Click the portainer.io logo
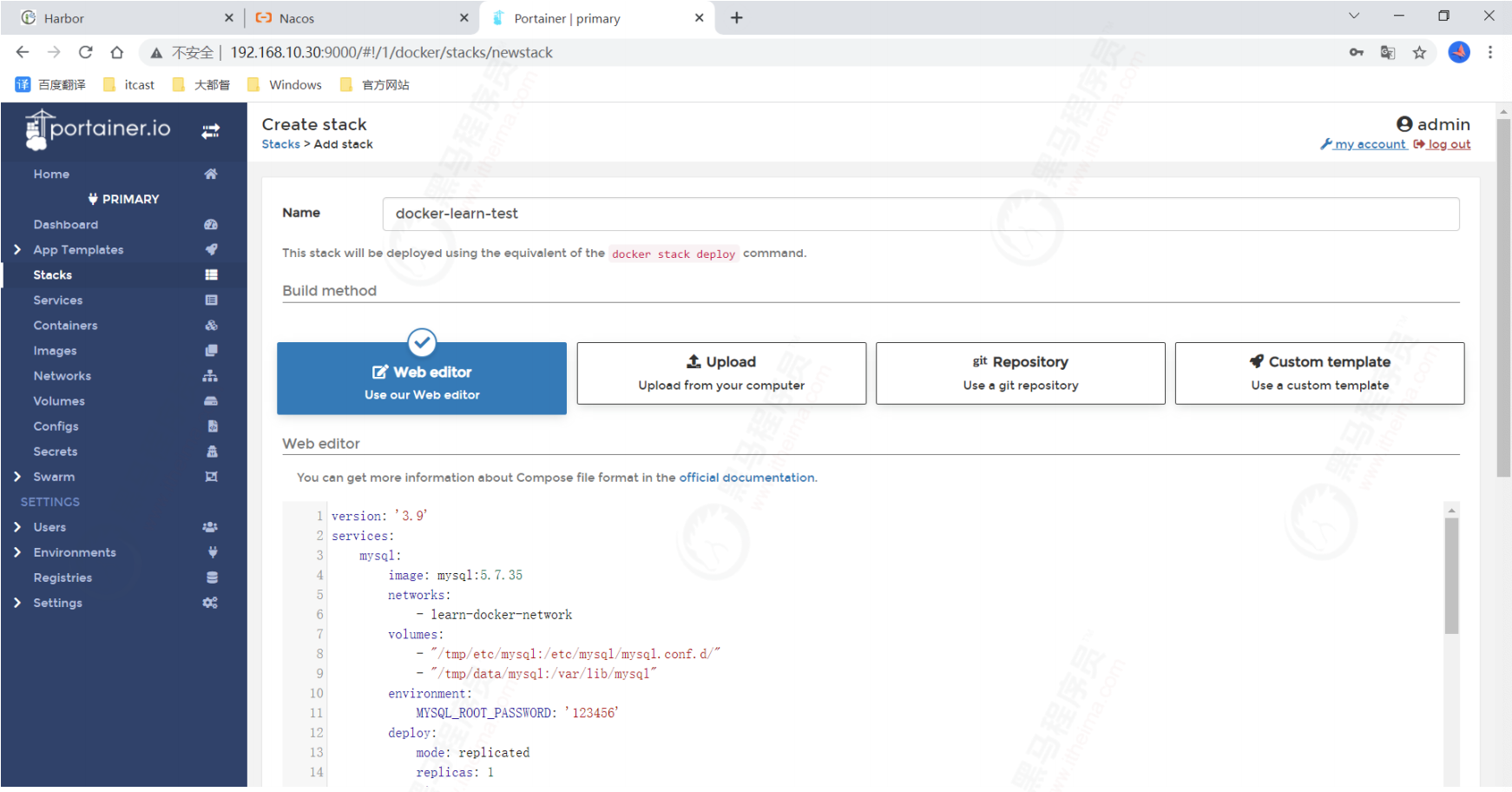This screenshot has width=1512, height=792. click(98, 129)
